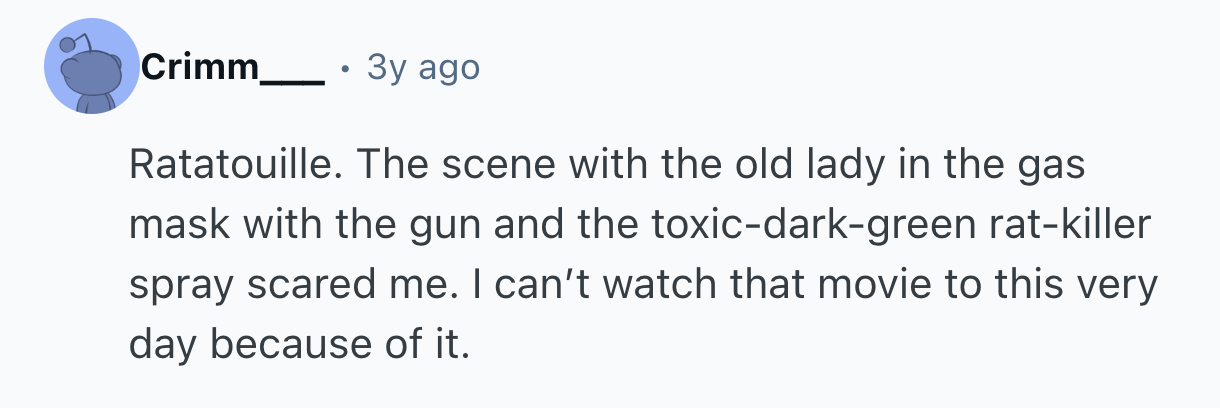This screenshot has width=1220, height=408.
Task: Click the "3y ago" comment timestamp
Action: tap(423, 67)
